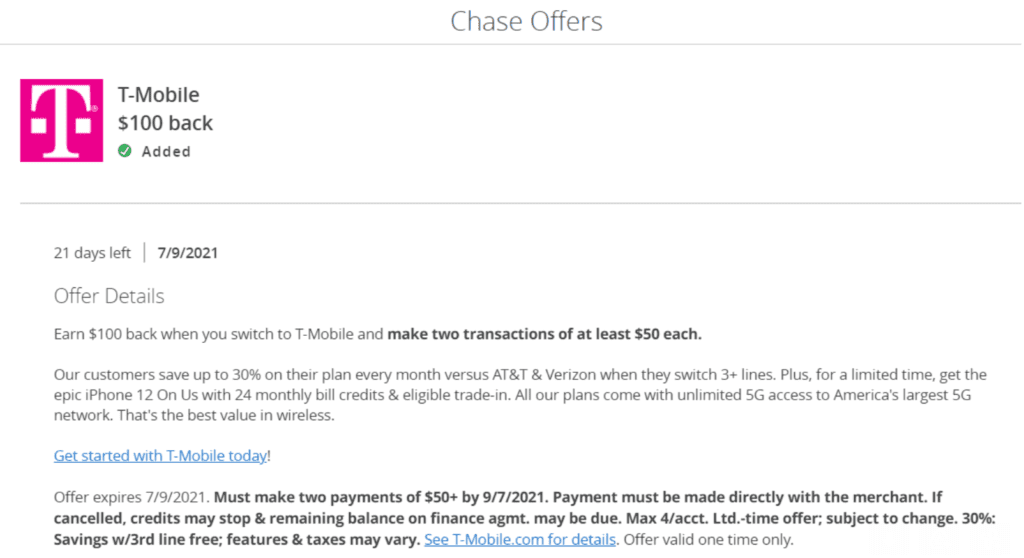
Task: Click the magenta T-Mobile logo
Action: (61, 121)
